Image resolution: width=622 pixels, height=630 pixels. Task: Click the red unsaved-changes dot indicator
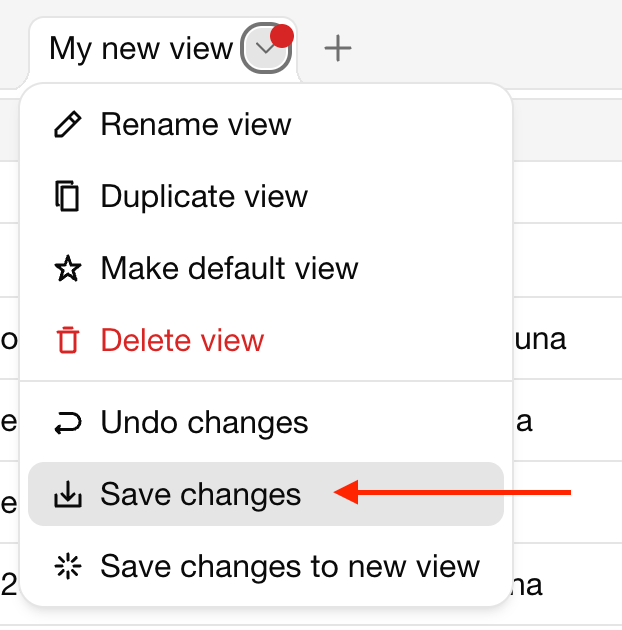click(x=282, y=36)
